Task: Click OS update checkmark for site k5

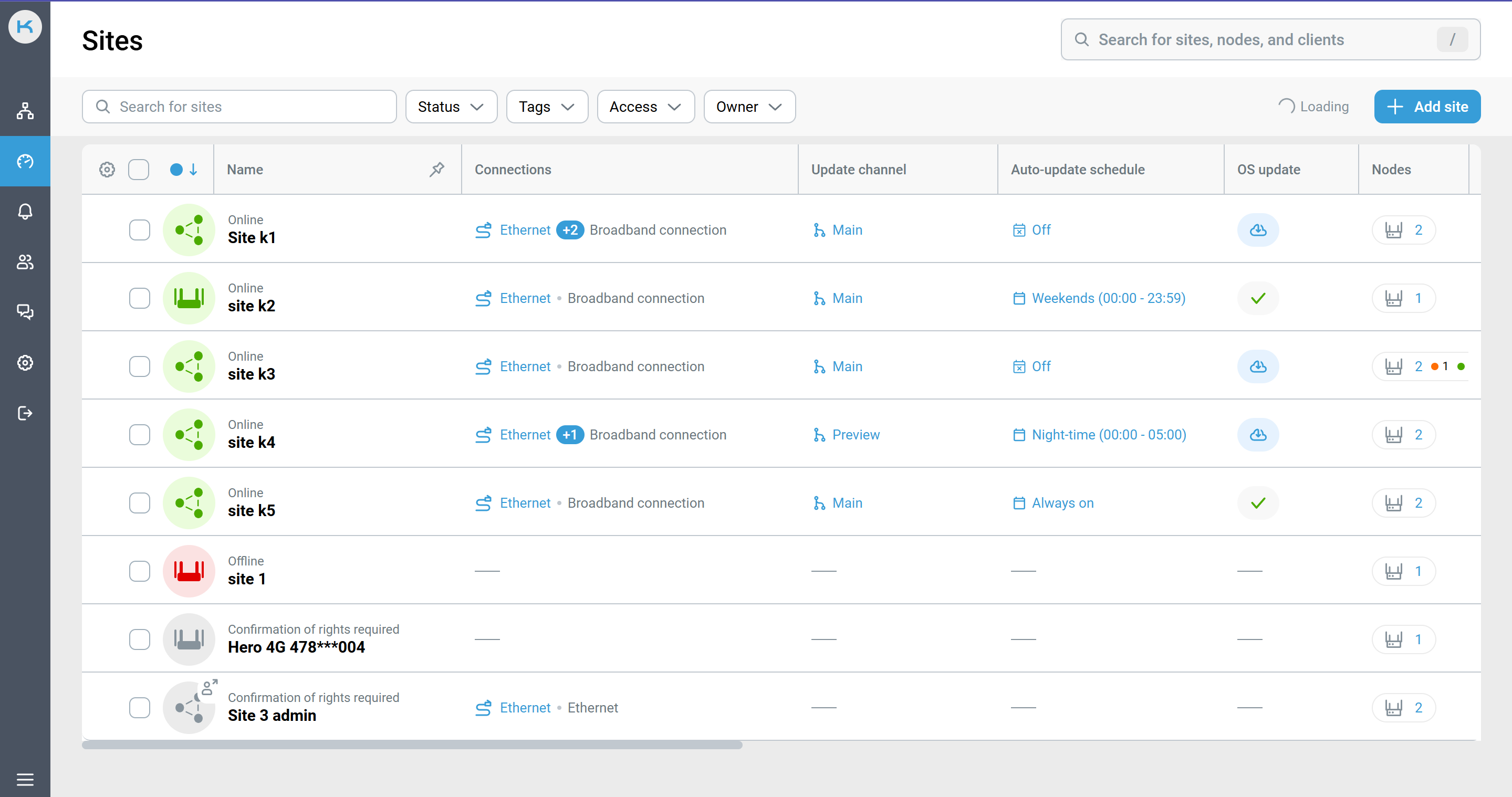Action: pyautogui.click(x=1258, y=503)
